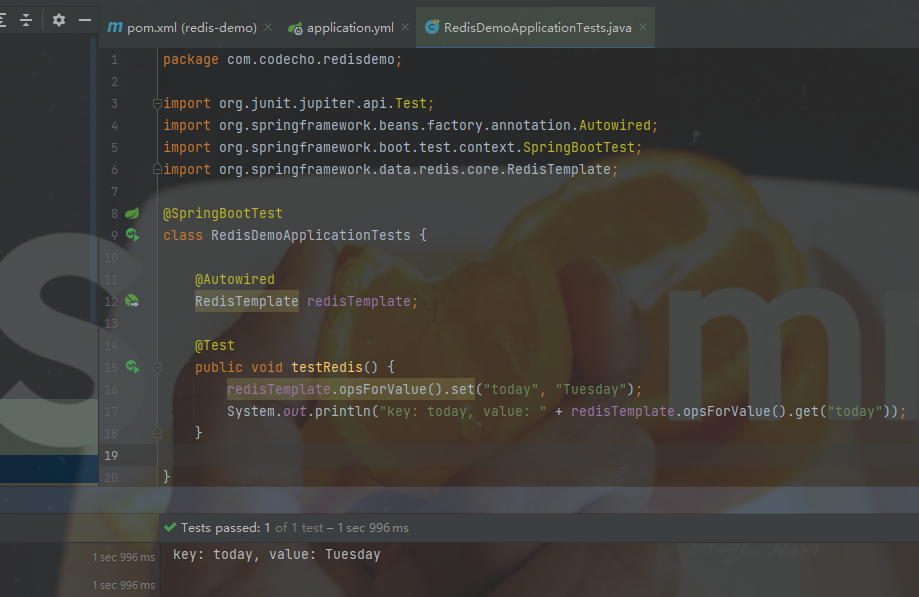The width and height of the screenshot is (919, 597).
Task: Run testRedis from gutter icon line 15
Action: pyautogui.click(x=132, y=367)
